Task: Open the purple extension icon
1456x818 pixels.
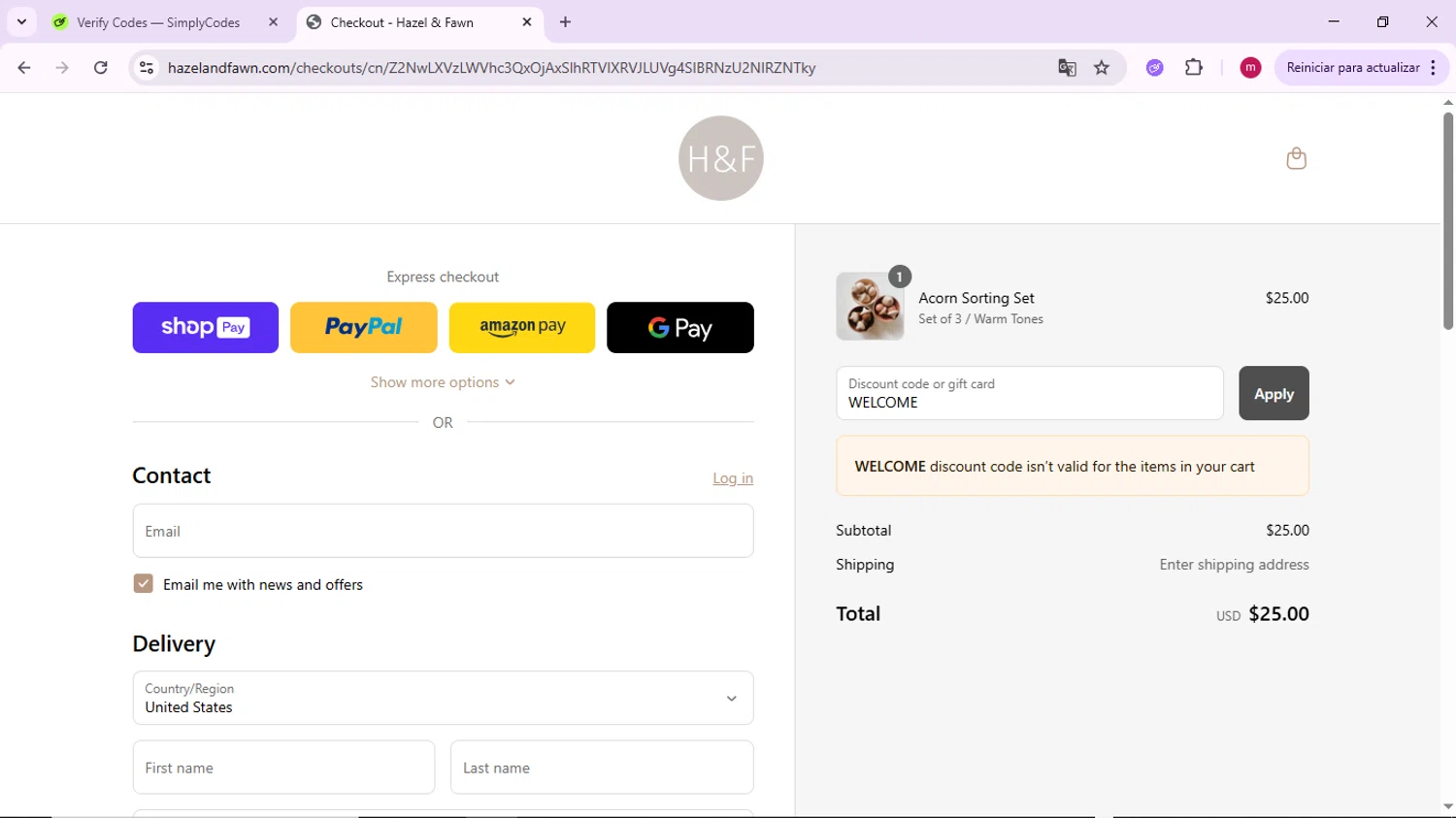Action: point(1154,68)
